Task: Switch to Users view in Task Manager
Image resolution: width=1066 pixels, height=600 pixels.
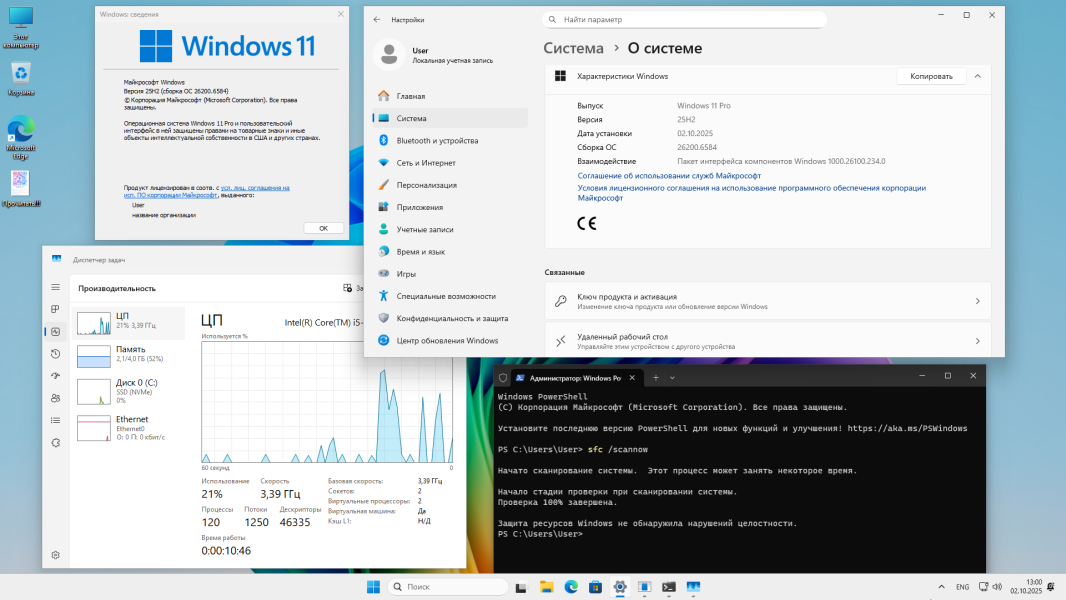Action: point(56,398)
